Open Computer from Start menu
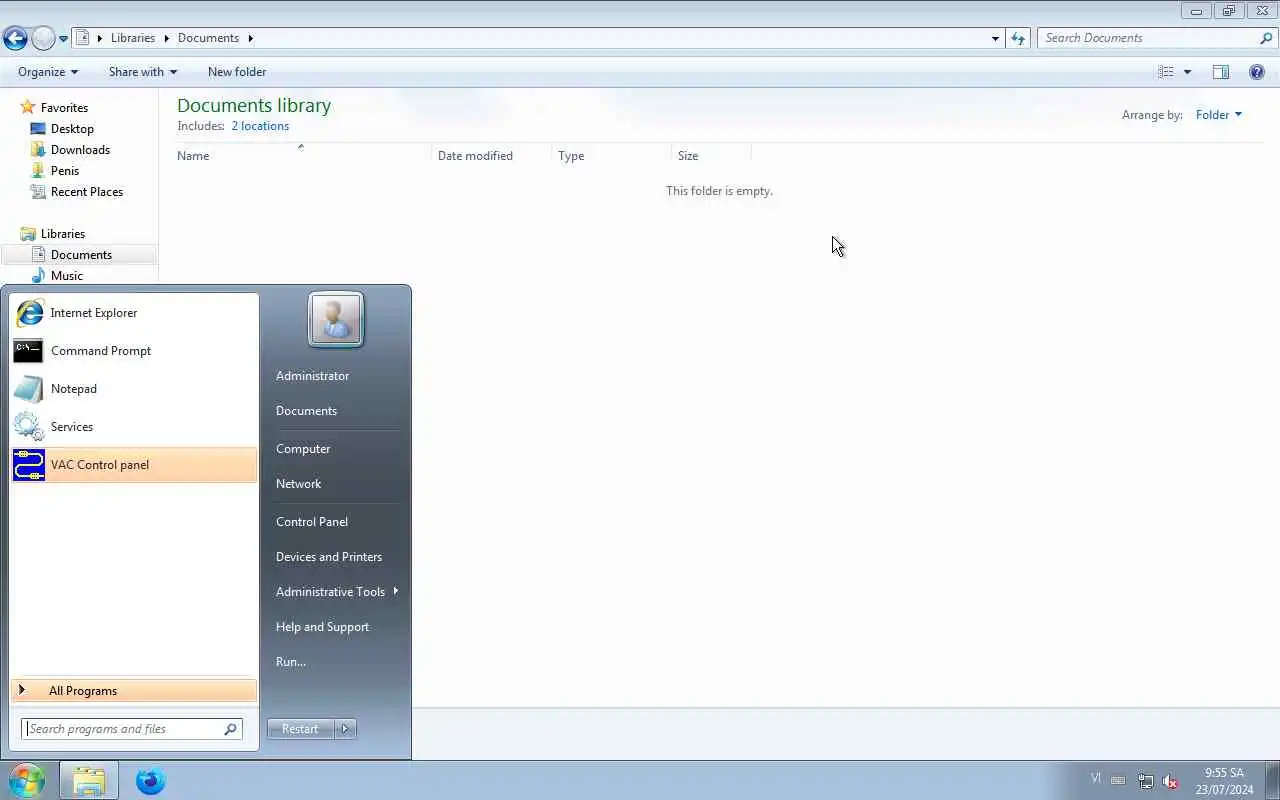 click(303, 449)
